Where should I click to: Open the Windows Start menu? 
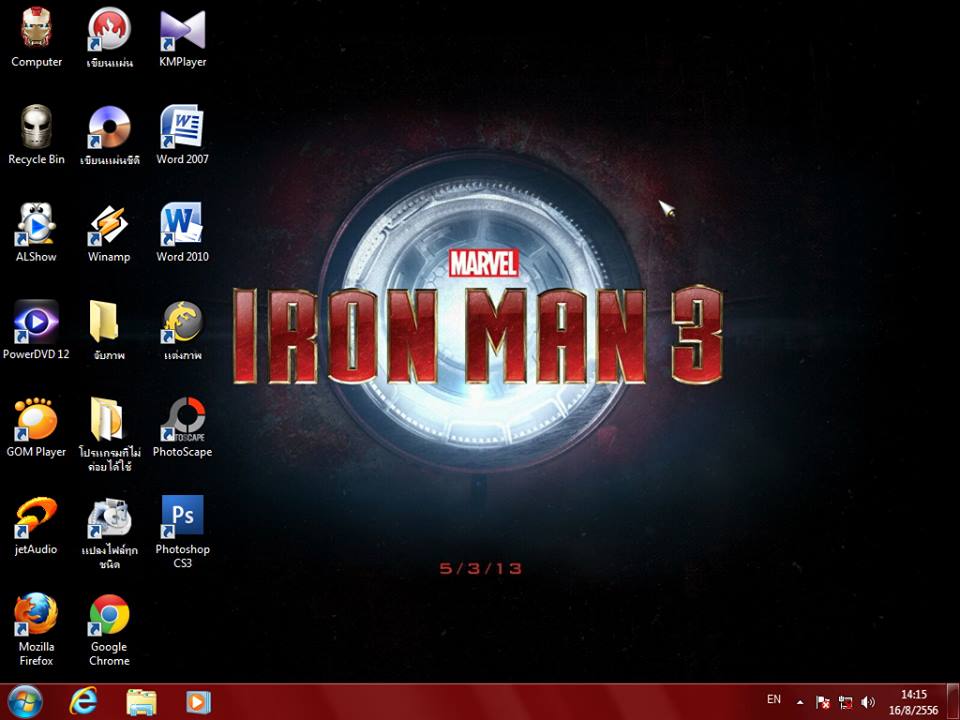24,702
